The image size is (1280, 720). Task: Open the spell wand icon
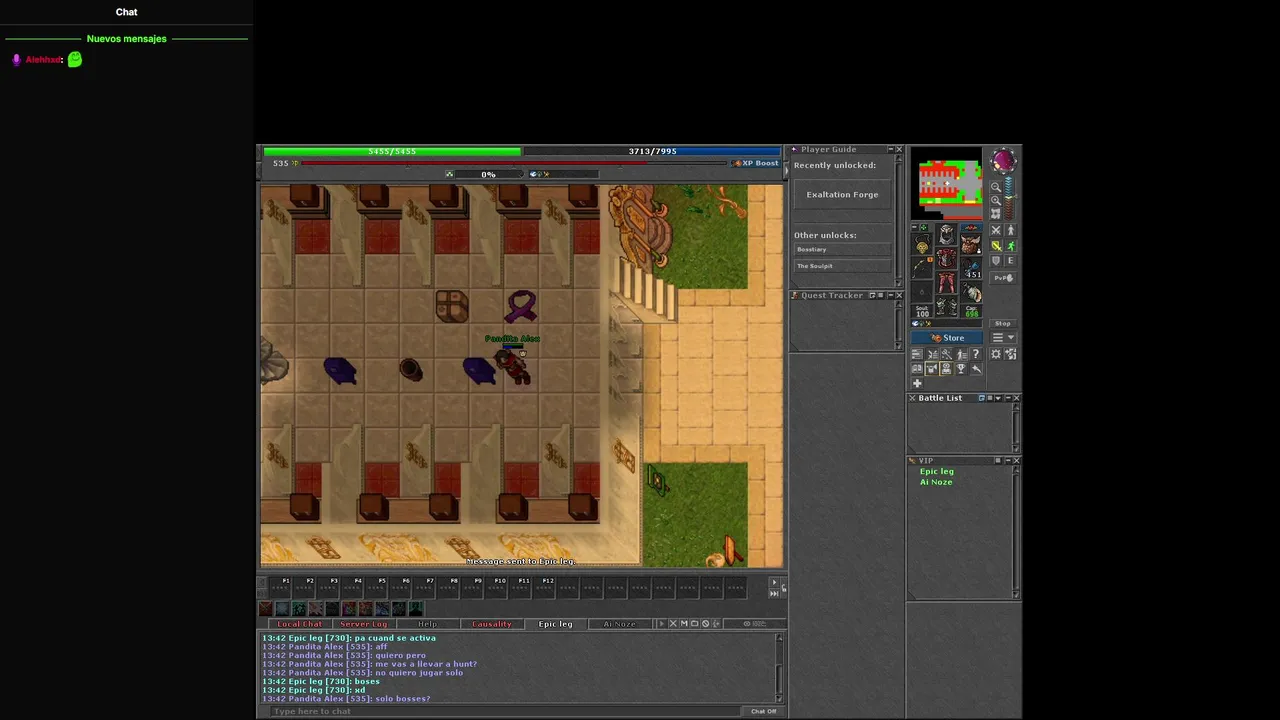[x=946, y=354]
